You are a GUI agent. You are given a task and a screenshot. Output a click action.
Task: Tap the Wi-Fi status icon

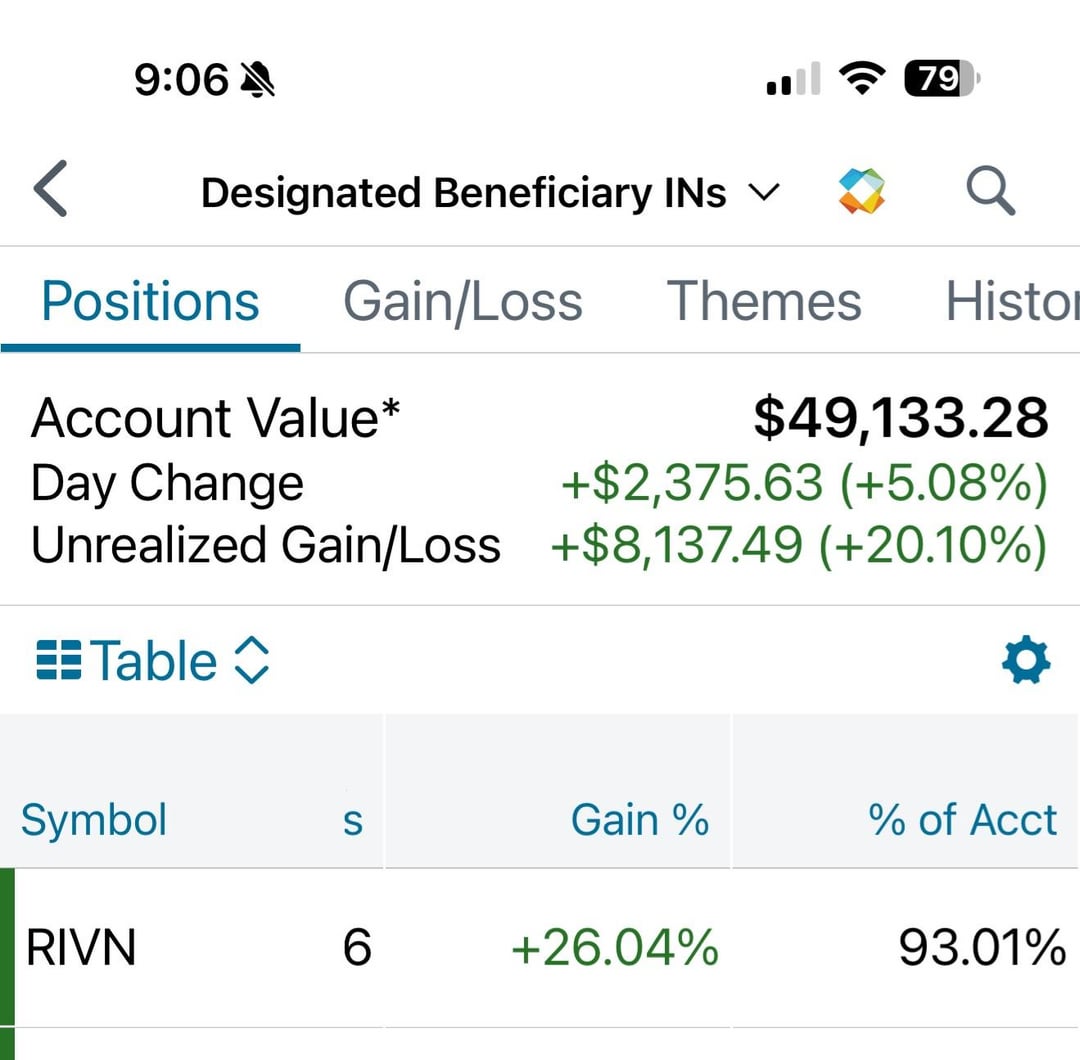coord(860,78)
